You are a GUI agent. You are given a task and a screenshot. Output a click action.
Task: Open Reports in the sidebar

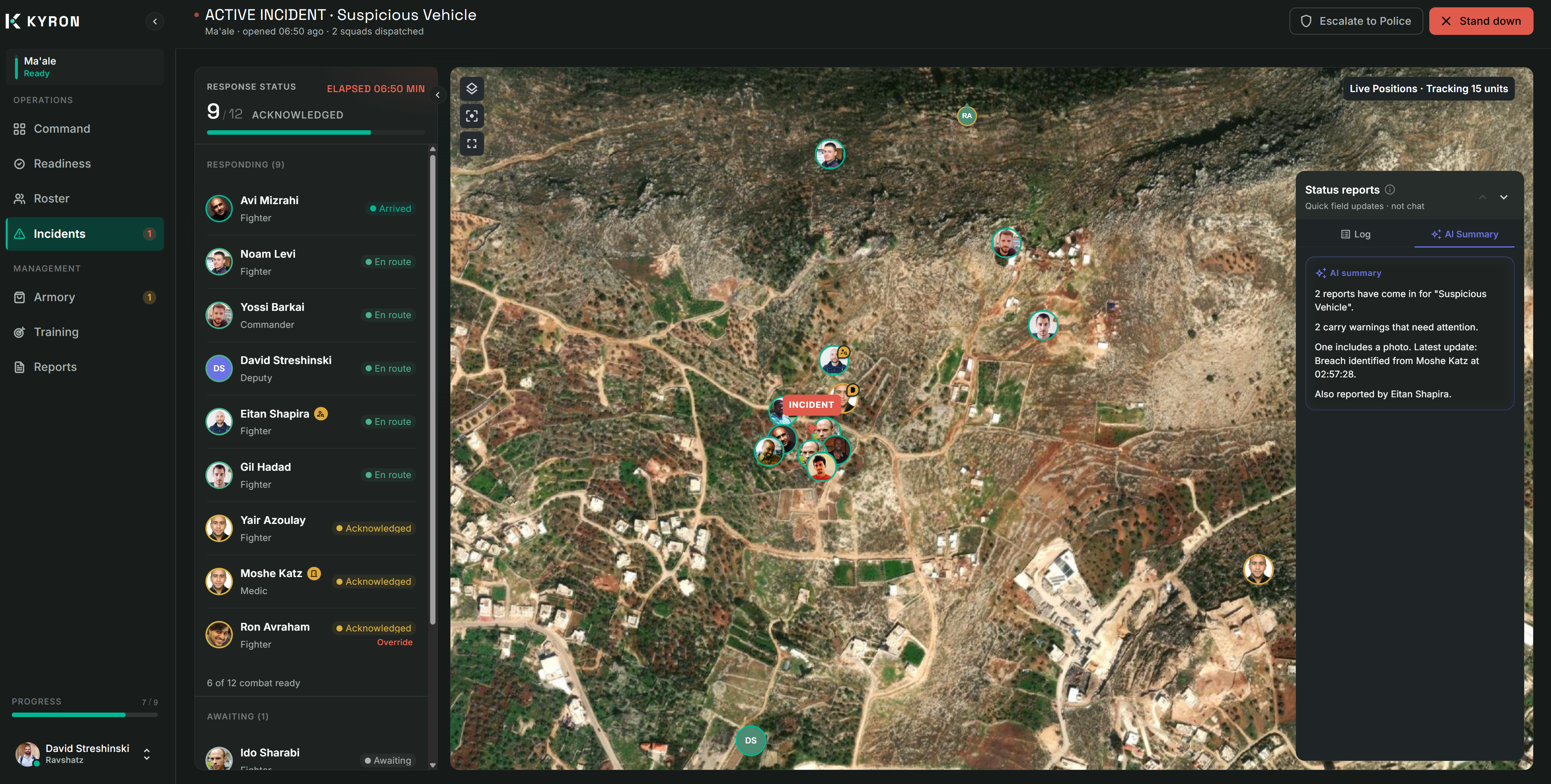(85, 367)
